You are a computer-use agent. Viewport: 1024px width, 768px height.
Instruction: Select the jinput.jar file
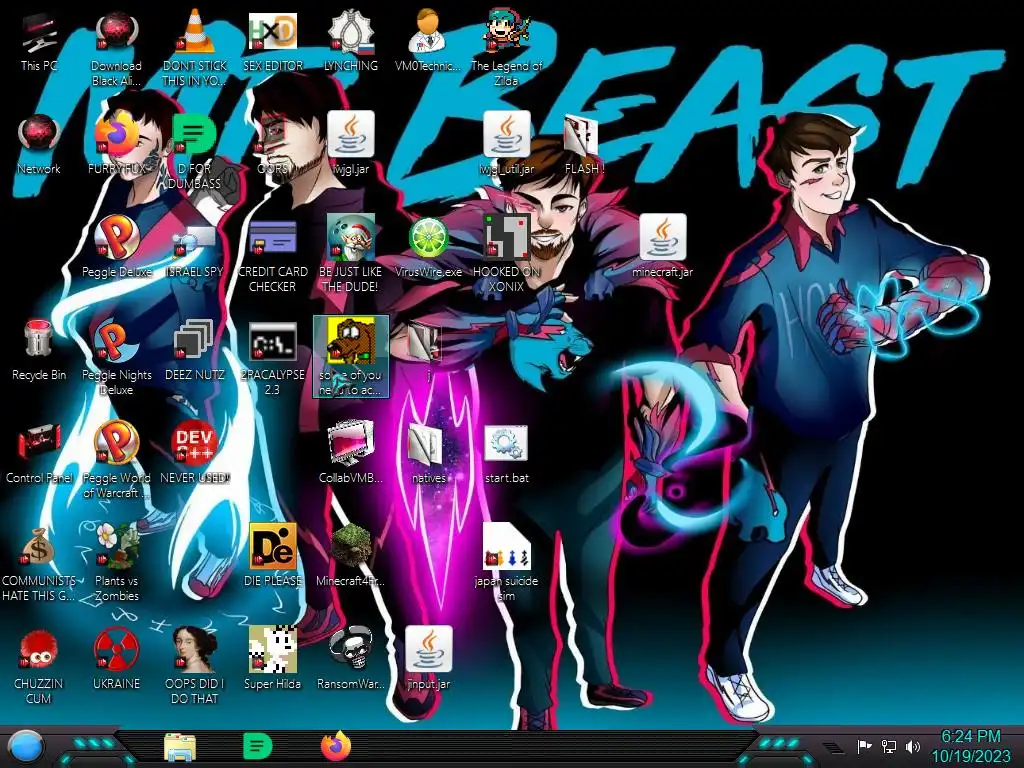(x=428, y=660)
